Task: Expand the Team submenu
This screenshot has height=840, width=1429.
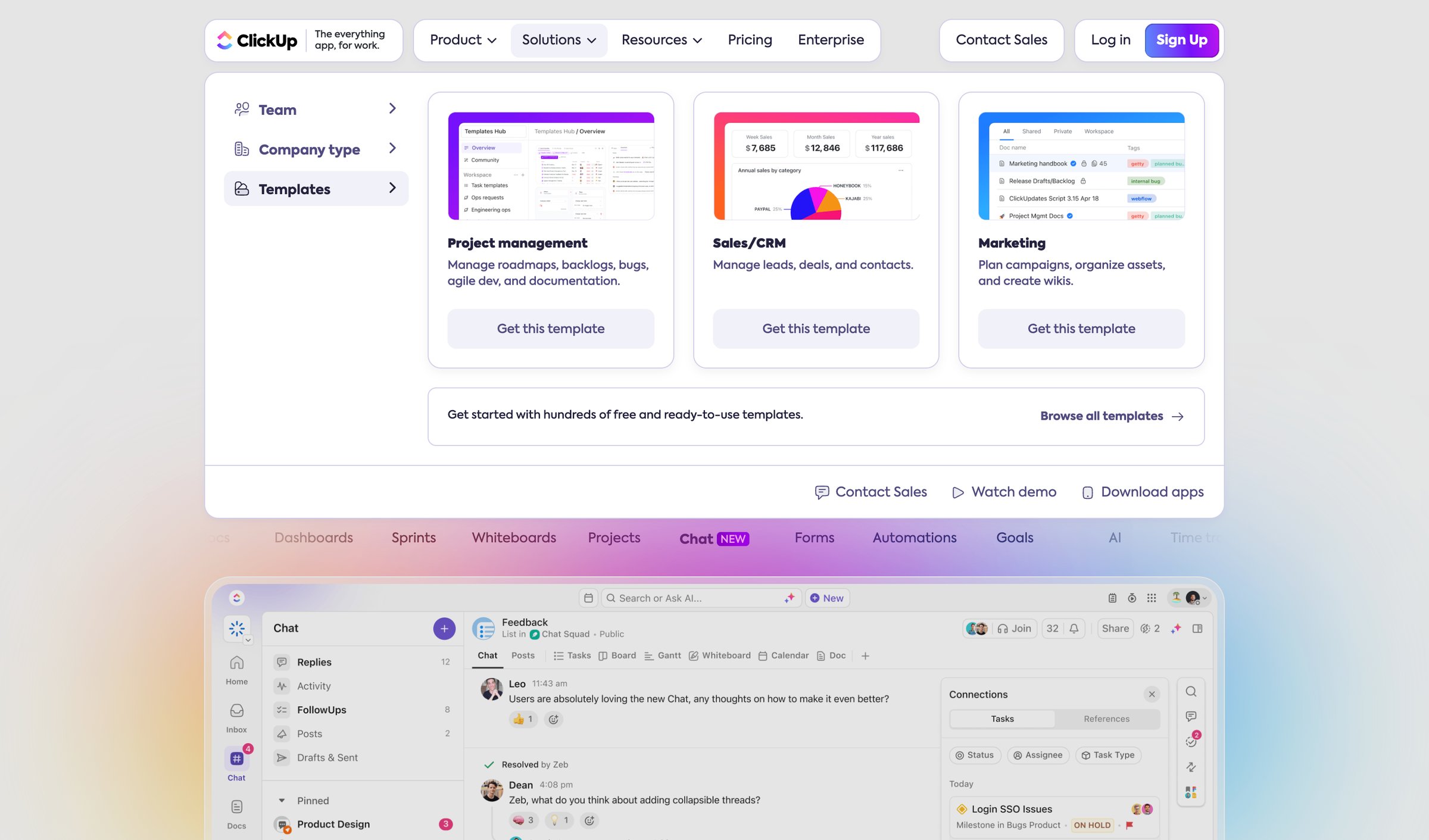Action: click(x=316, y=110)
